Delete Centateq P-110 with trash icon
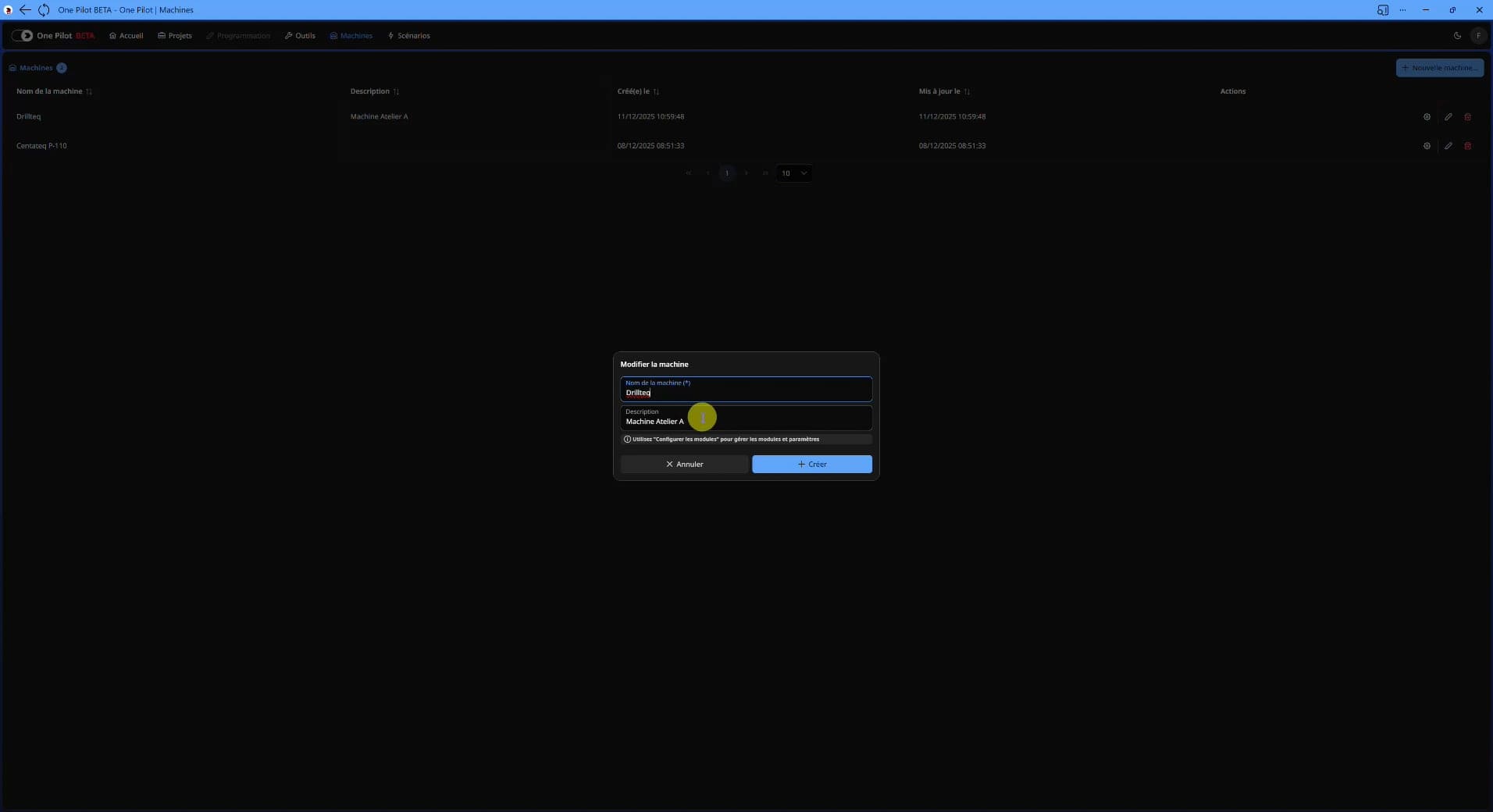Screen dimensions: 1493x812 pos(1467,146)
